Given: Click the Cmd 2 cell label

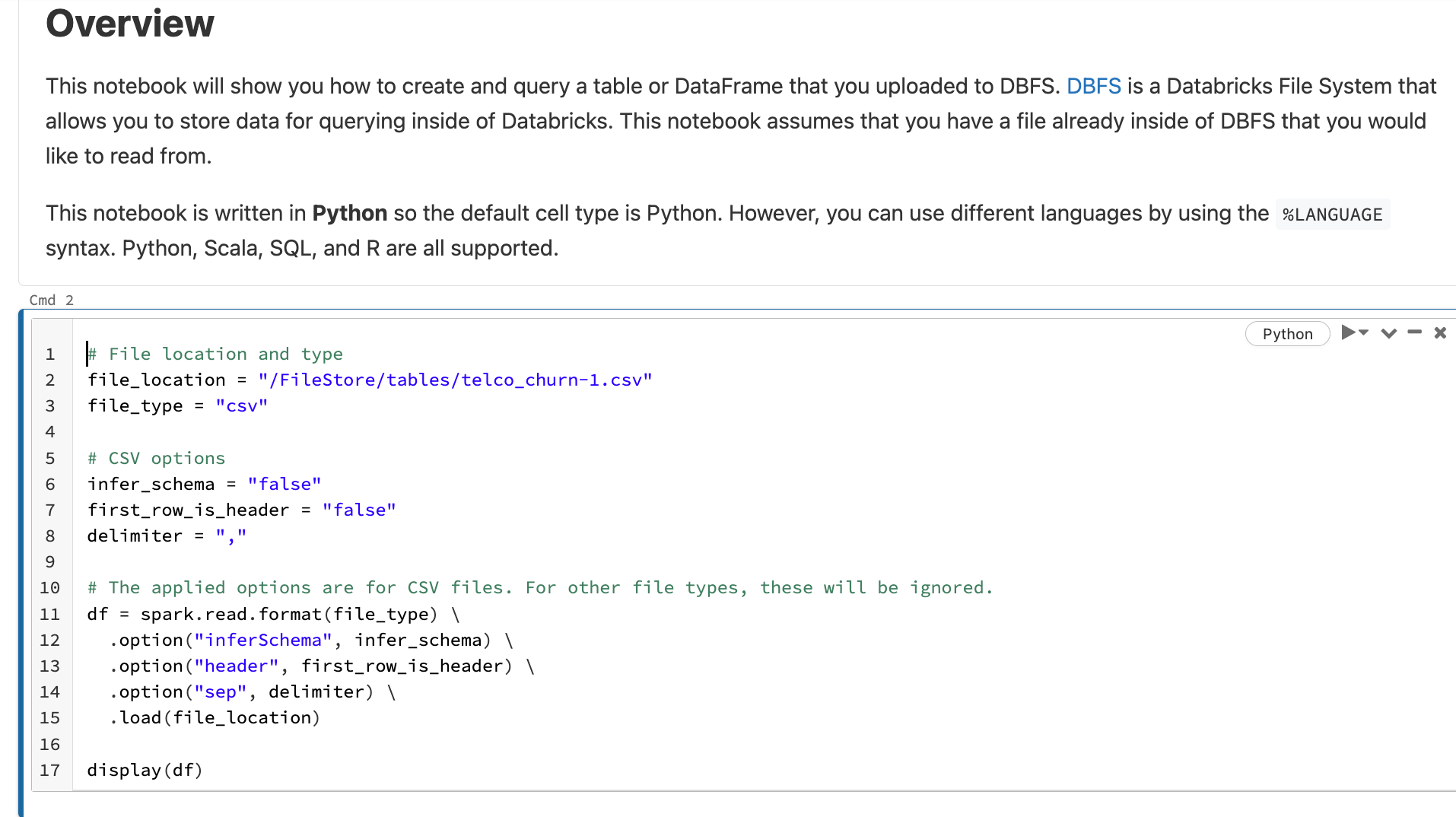Looking at the screenshot, I should click(51, 300).
